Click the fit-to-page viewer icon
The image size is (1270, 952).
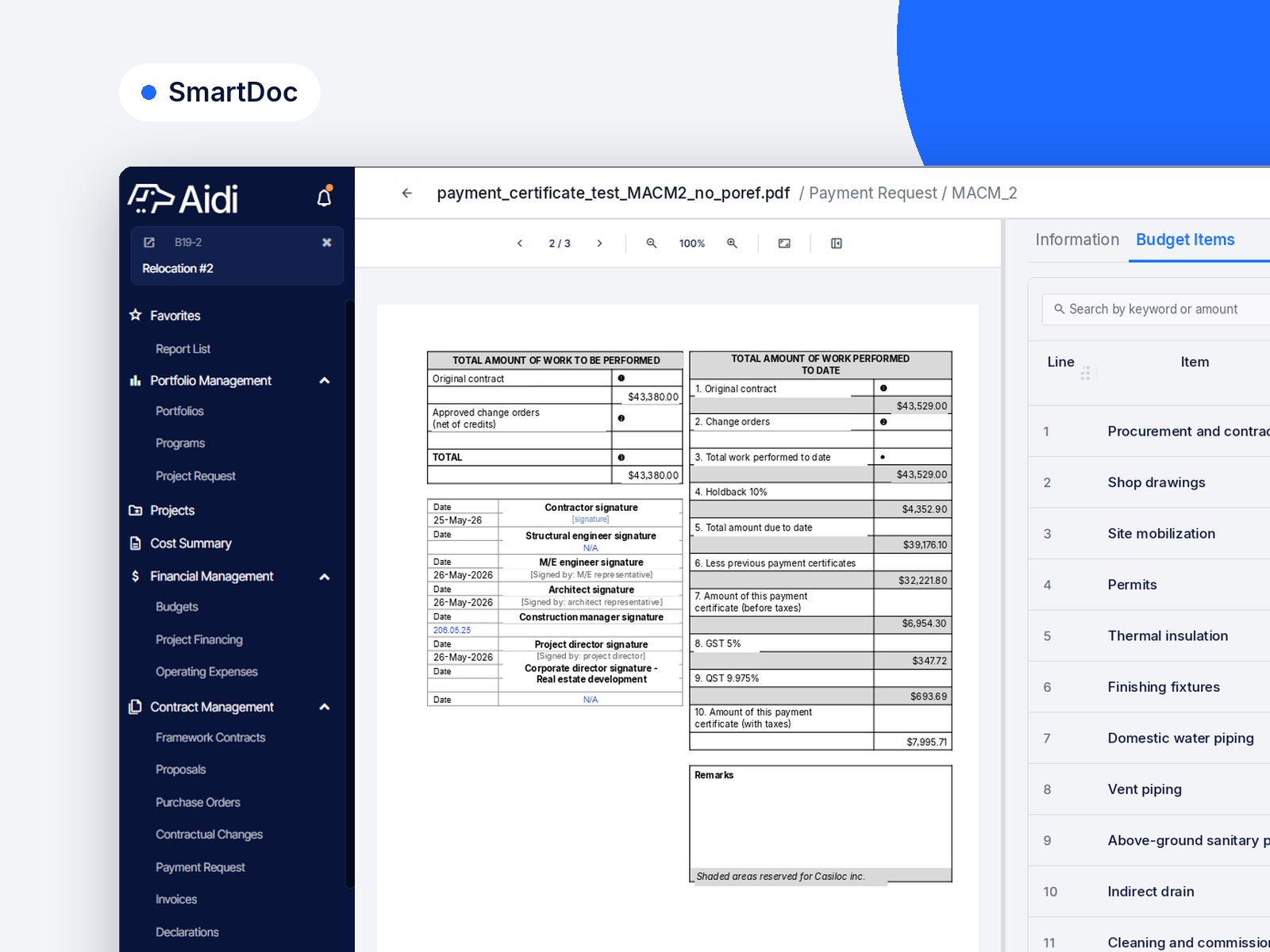784,244
